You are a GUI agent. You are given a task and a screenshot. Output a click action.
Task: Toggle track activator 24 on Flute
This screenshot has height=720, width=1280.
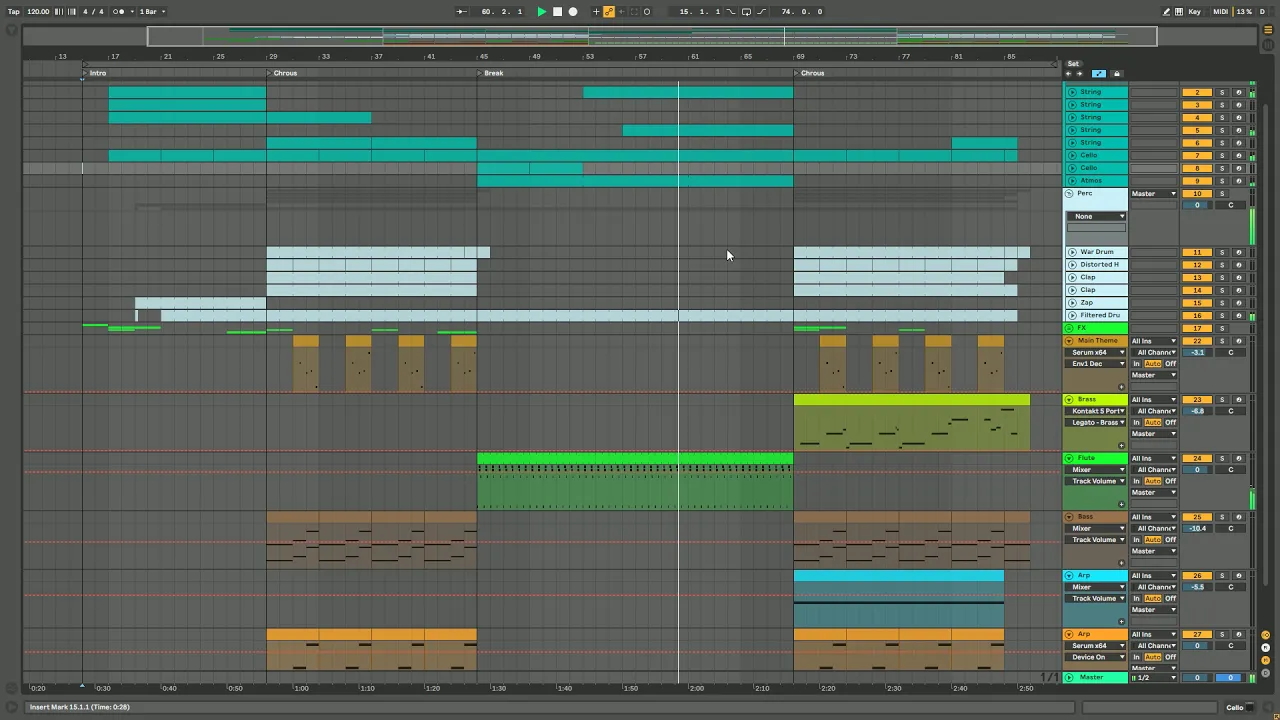(x=1197, y=458)
